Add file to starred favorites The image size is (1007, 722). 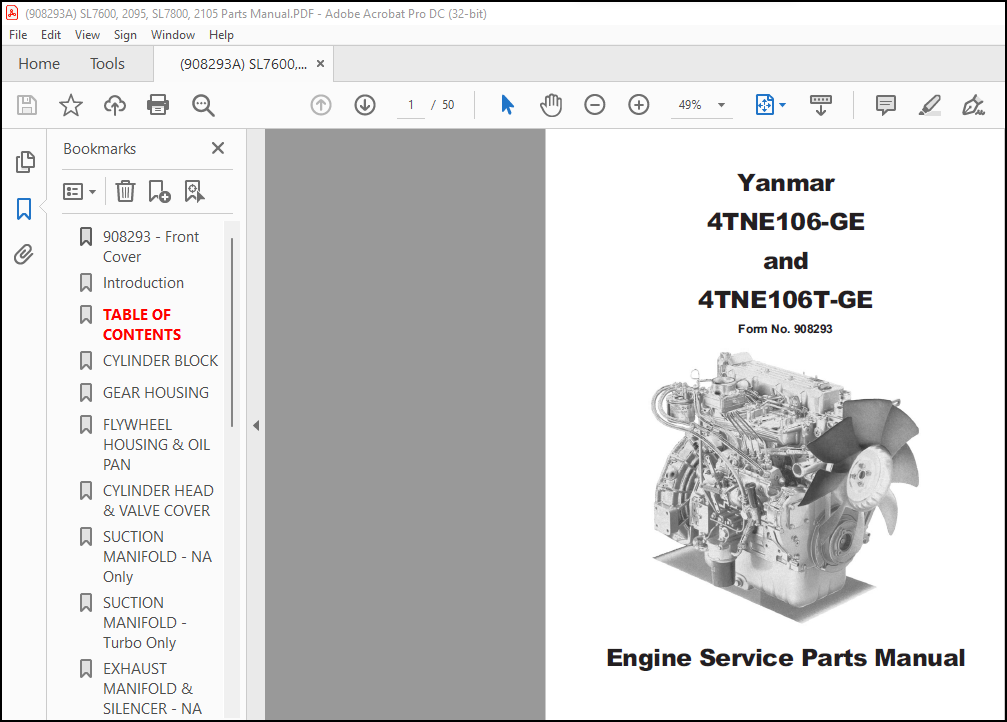click(71, 105)
